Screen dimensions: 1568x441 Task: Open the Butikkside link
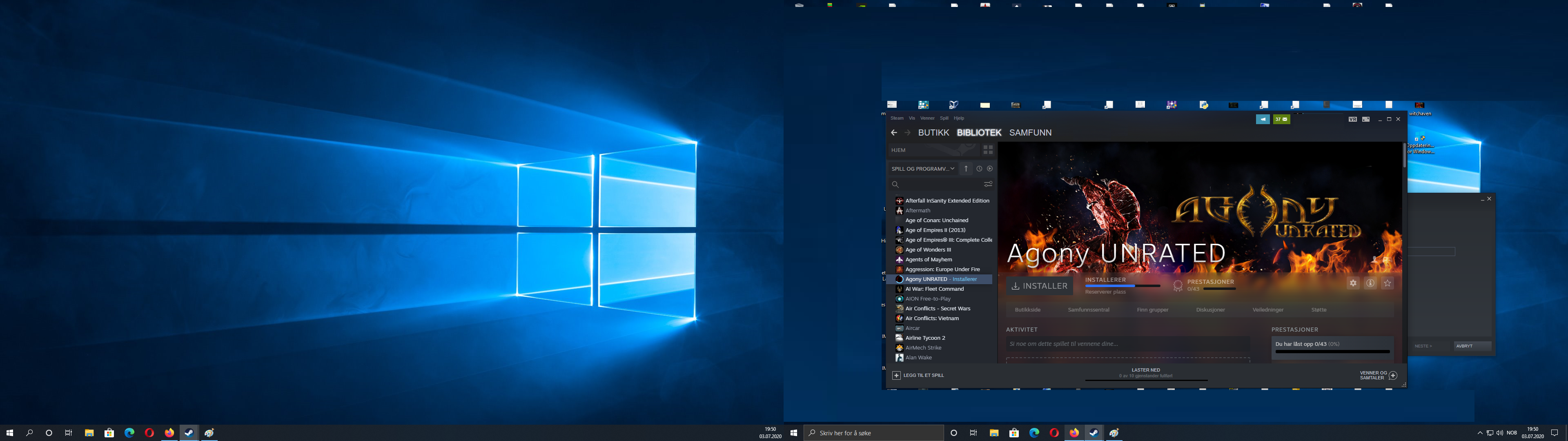coord(1027,310)
